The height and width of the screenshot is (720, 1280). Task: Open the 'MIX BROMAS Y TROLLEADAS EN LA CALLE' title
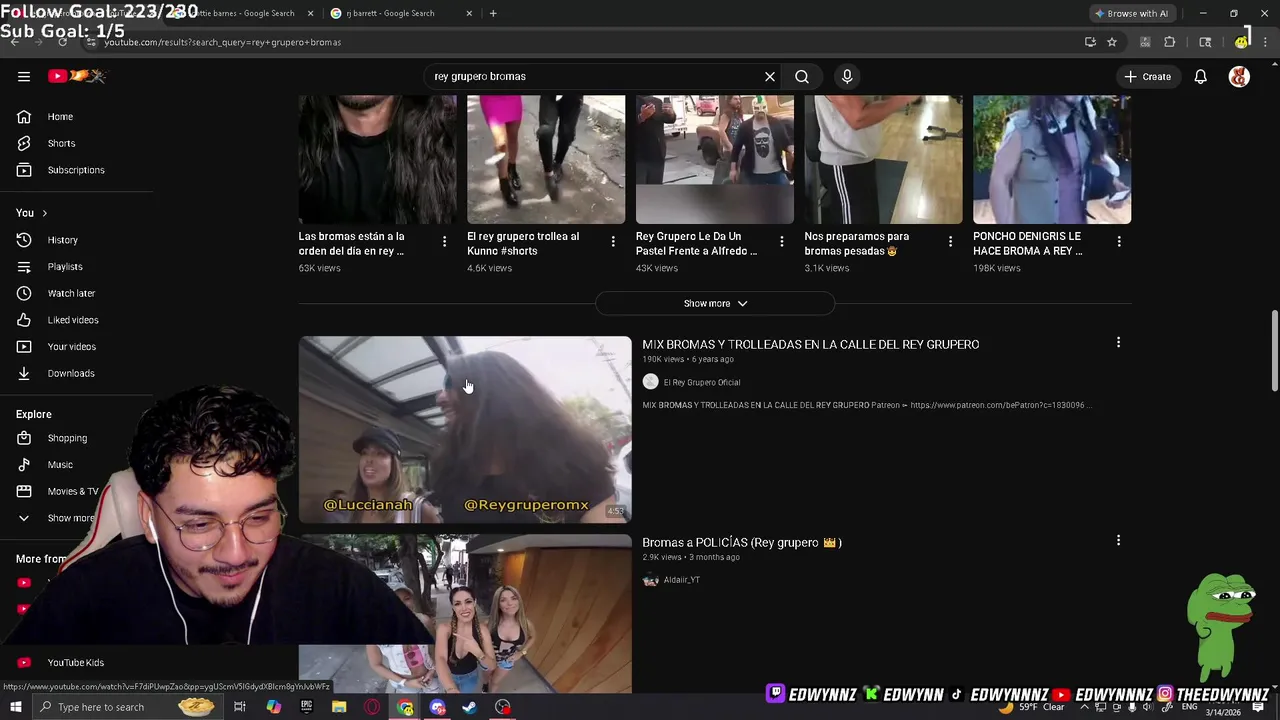point(810,344)
